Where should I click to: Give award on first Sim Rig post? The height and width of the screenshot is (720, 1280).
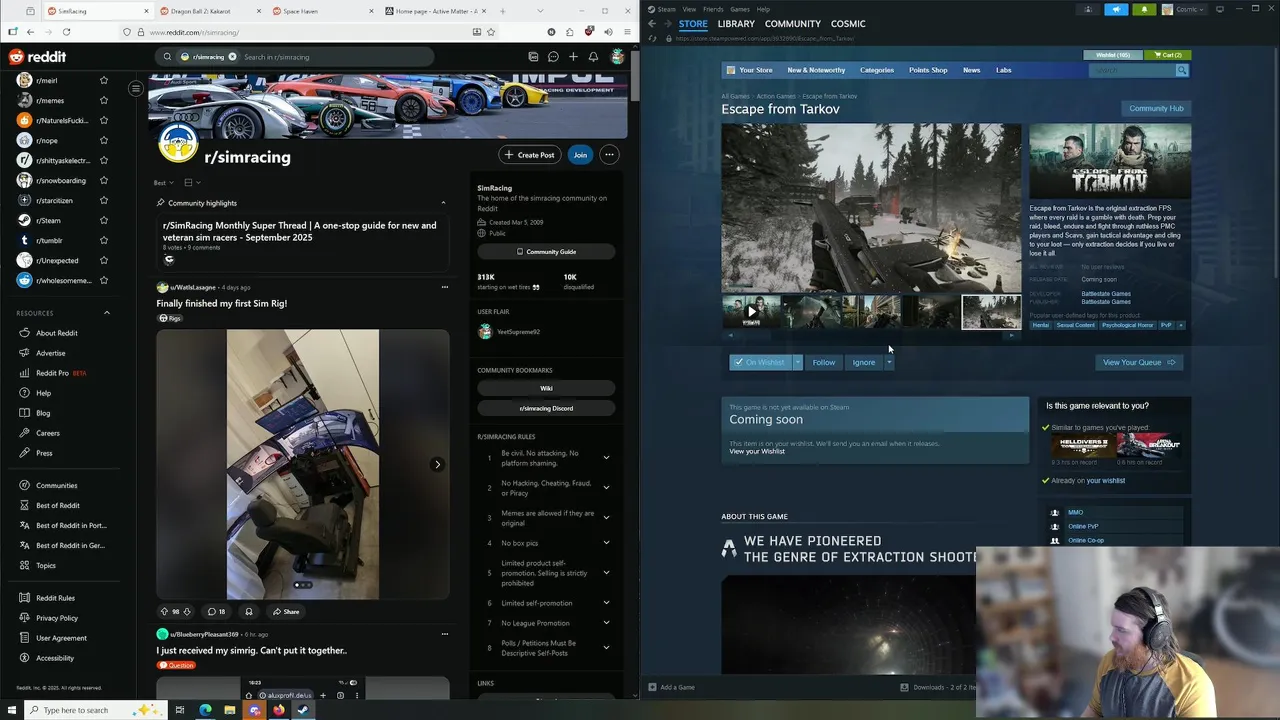point(249,611)
